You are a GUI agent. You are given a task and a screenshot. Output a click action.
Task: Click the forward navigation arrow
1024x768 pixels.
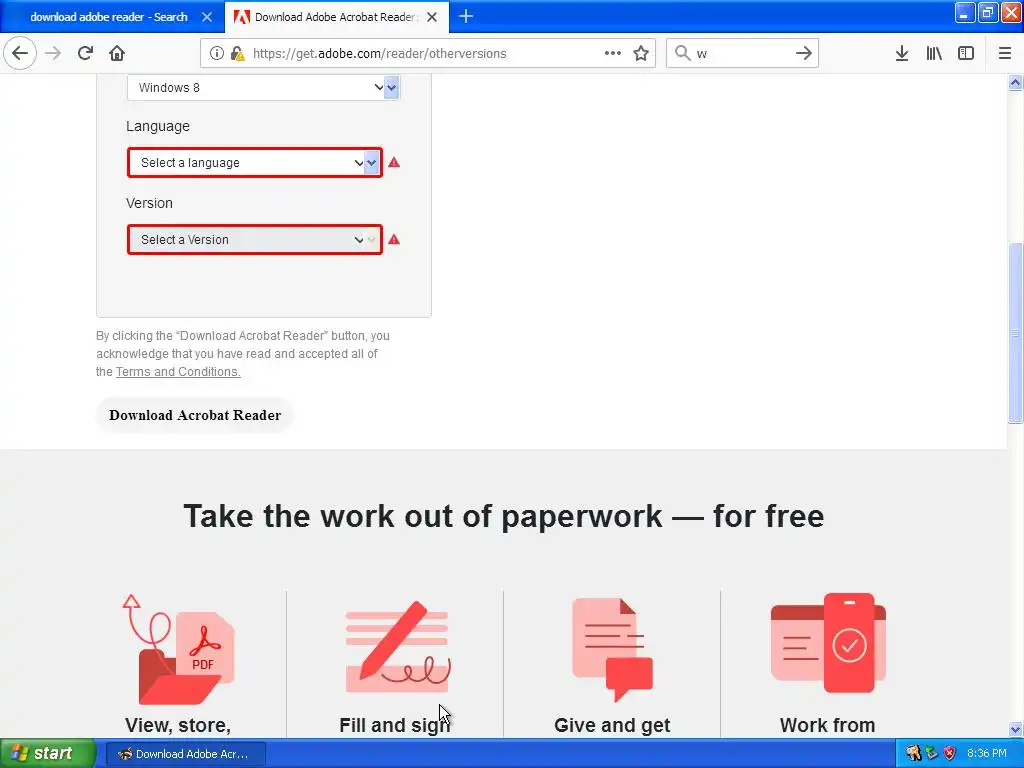pos(54,53)
